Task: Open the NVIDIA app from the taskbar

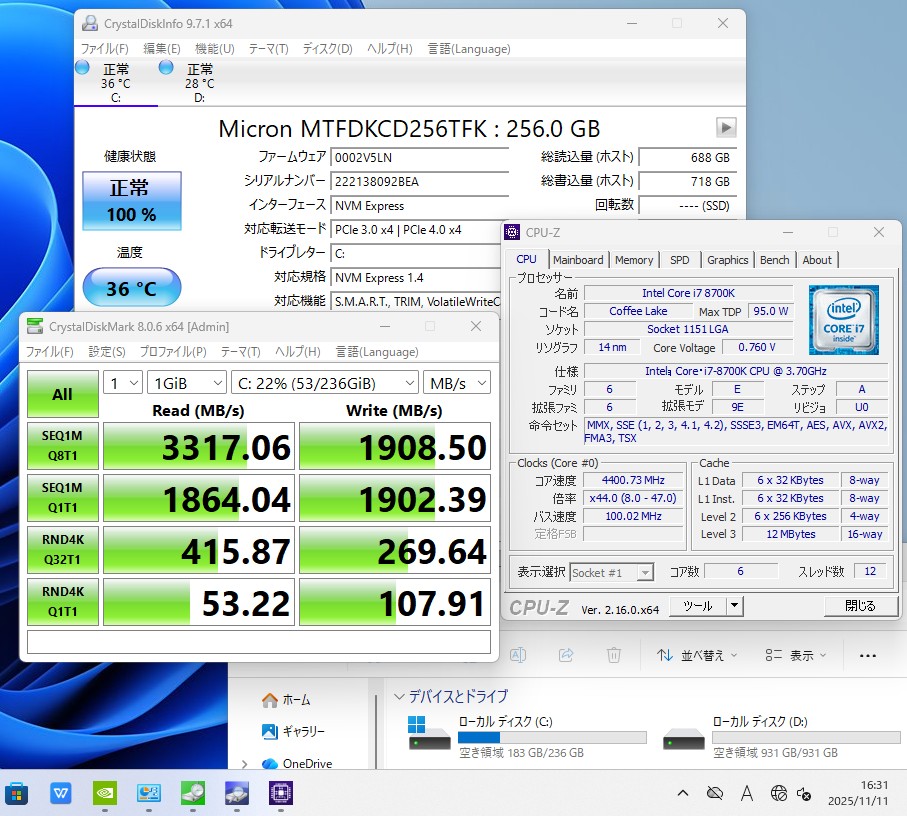Action: (105, 793)
